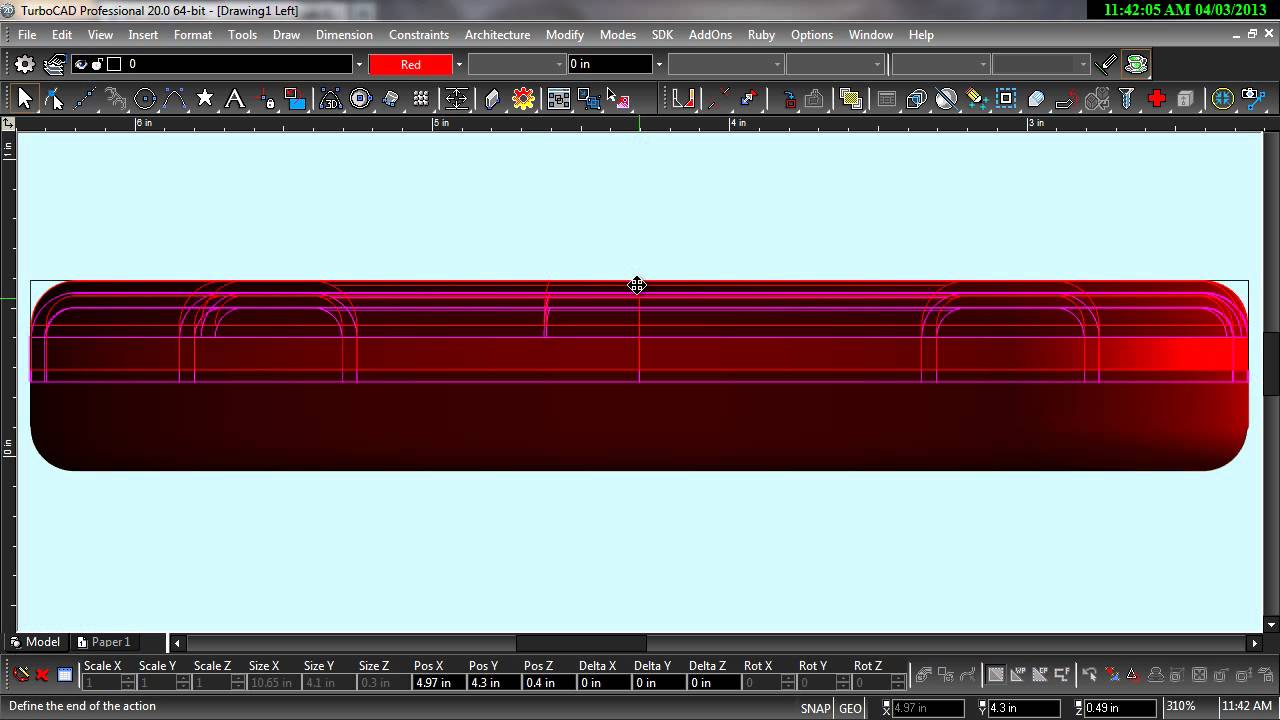
Task: Switch to the Model tab
Action: (36, 642)
